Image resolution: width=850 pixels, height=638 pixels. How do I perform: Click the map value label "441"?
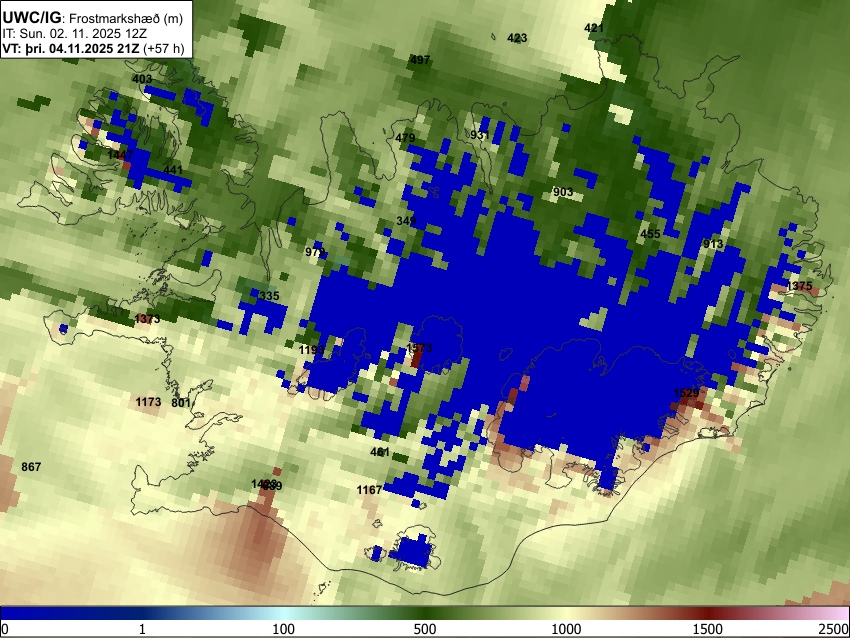pyautogui.click(x=173, y=170)
